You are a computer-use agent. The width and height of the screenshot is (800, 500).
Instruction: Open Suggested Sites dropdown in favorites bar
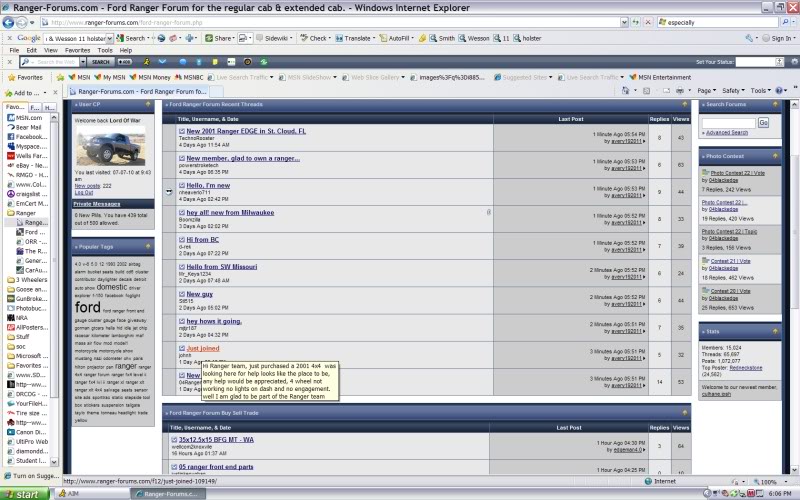(x=551, y=78)
